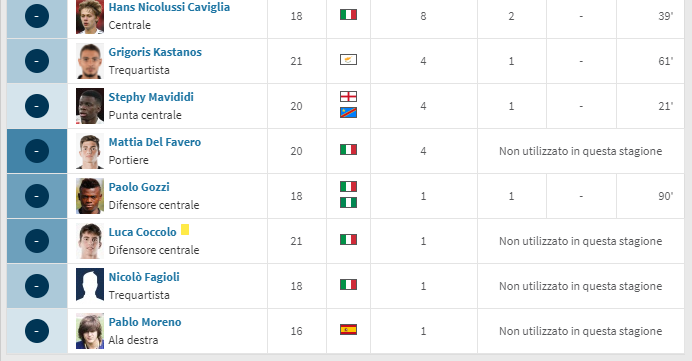Open Hans Nicolussi Caviglia's player profile
Screen dimensions: 692x361
pos(169,8)
